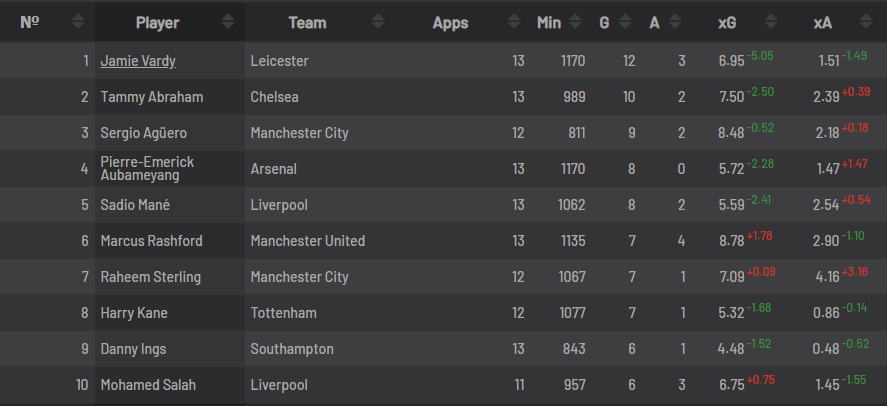Click sort arrows beside xG header

coord(771,22)
